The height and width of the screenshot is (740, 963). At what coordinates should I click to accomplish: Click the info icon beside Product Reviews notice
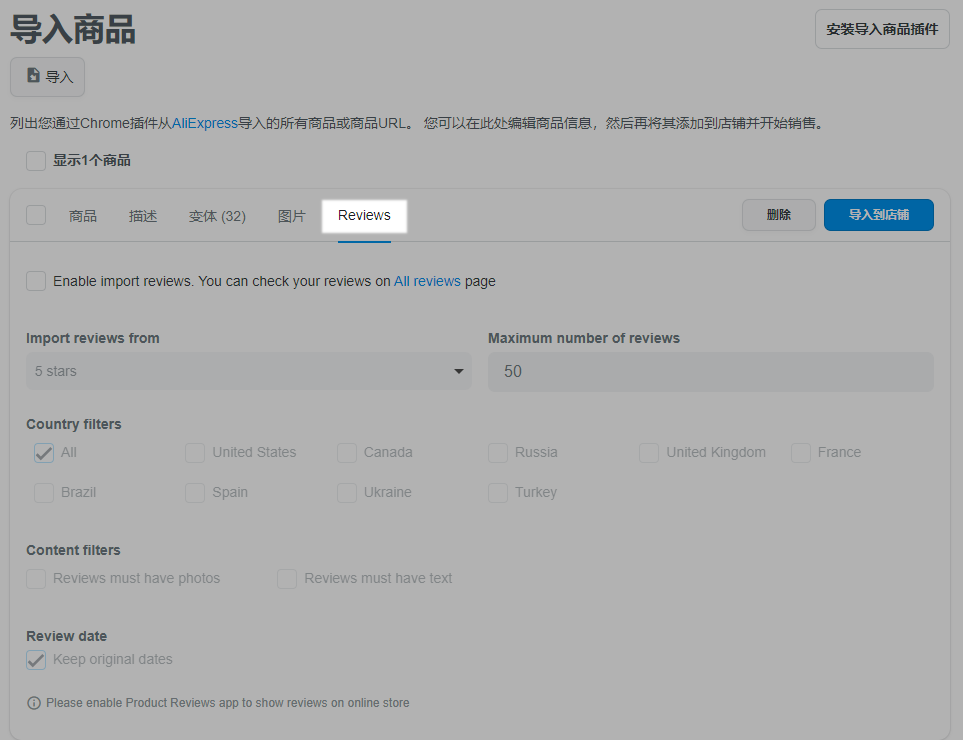click(34, 703)
